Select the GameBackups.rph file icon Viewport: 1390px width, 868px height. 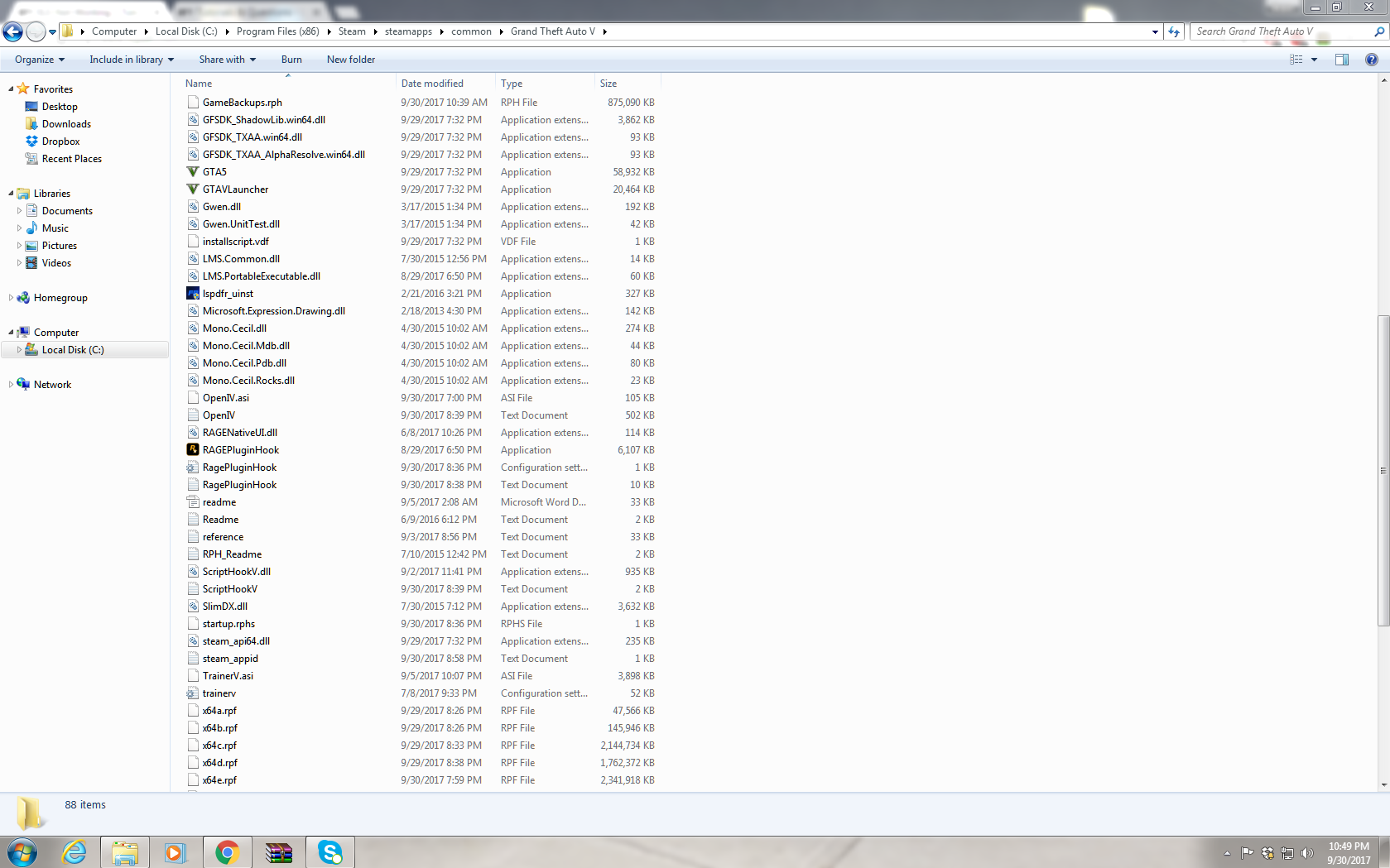point(193,103)
